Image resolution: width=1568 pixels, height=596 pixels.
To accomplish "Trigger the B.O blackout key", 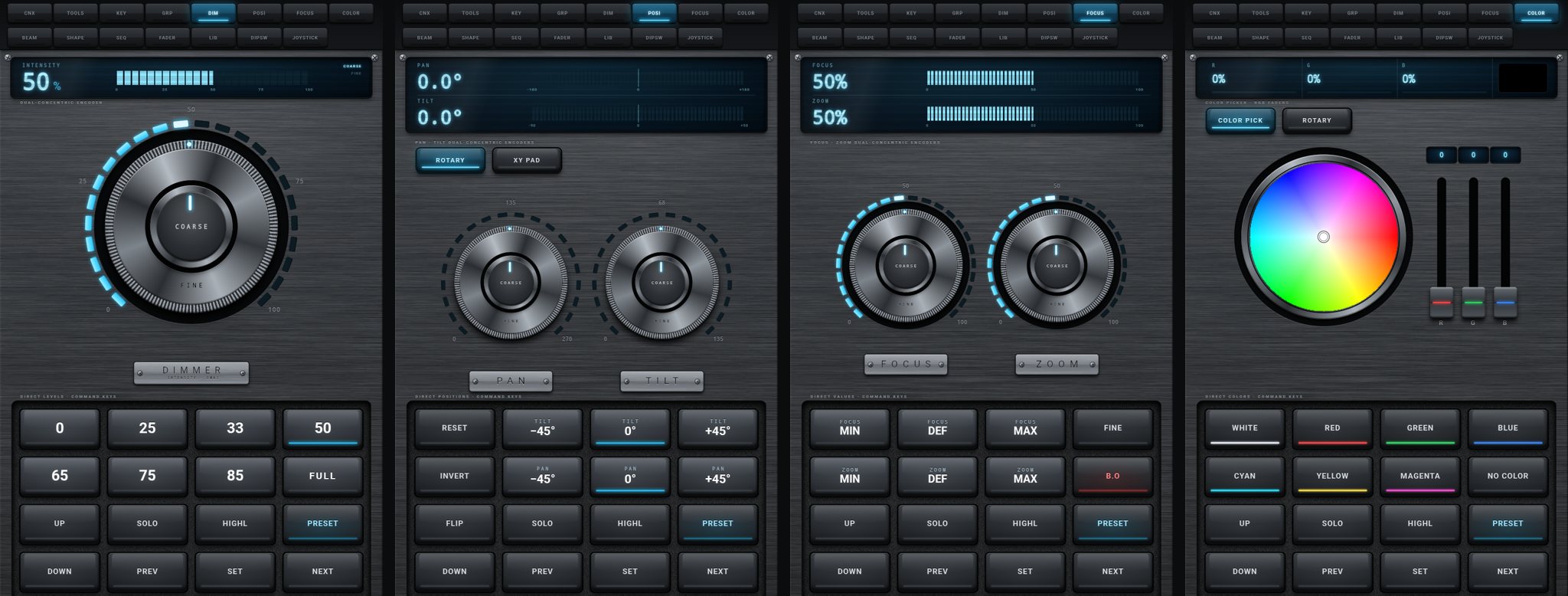I will (x=1112, y=476).
